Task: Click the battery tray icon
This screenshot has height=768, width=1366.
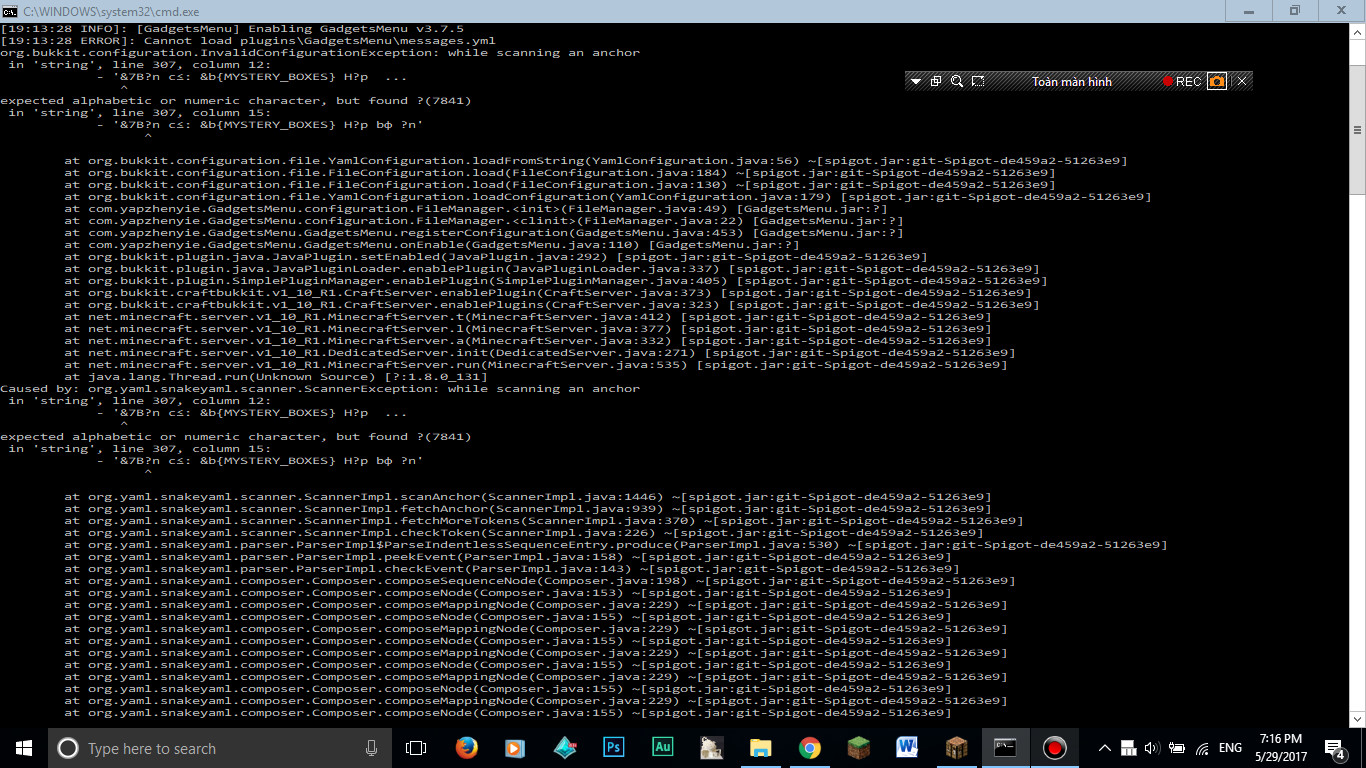Action: (x=1176, y=748)
